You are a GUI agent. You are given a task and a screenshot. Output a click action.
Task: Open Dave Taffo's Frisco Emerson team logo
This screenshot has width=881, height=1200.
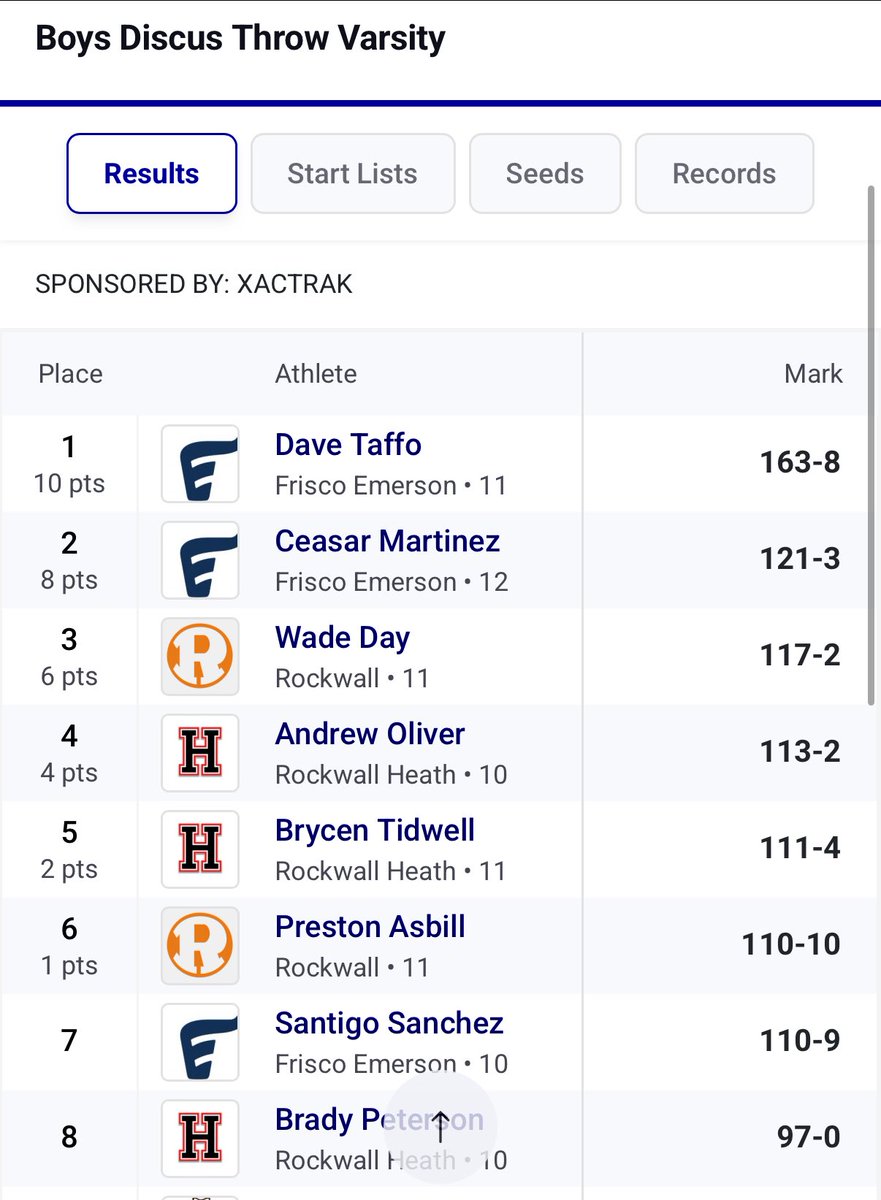(200, 464)
